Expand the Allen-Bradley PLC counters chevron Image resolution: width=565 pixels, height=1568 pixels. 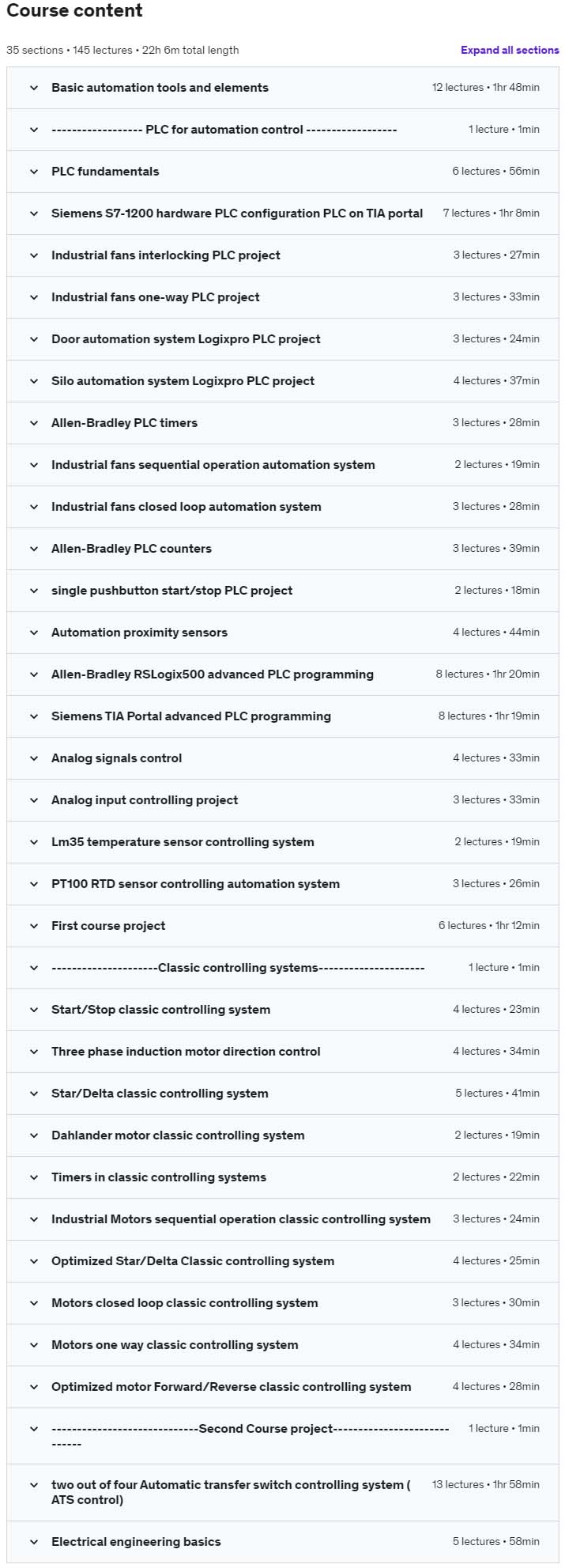coord(34,549)
